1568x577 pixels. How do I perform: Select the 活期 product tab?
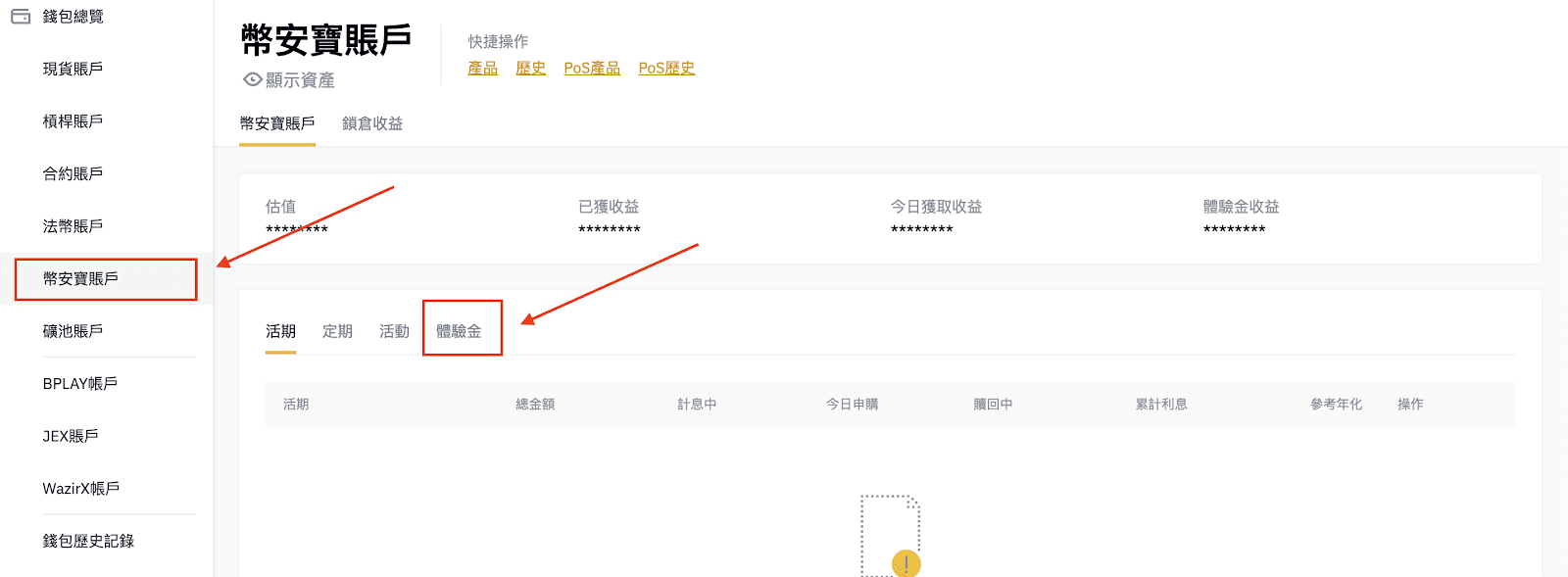[x=280, y=331]
